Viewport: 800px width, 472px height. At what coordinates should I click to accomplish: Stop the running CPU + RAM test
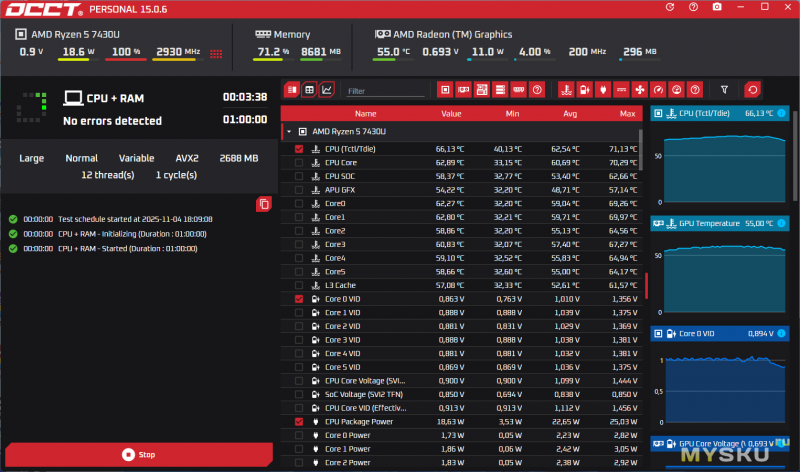coord(138,454)
